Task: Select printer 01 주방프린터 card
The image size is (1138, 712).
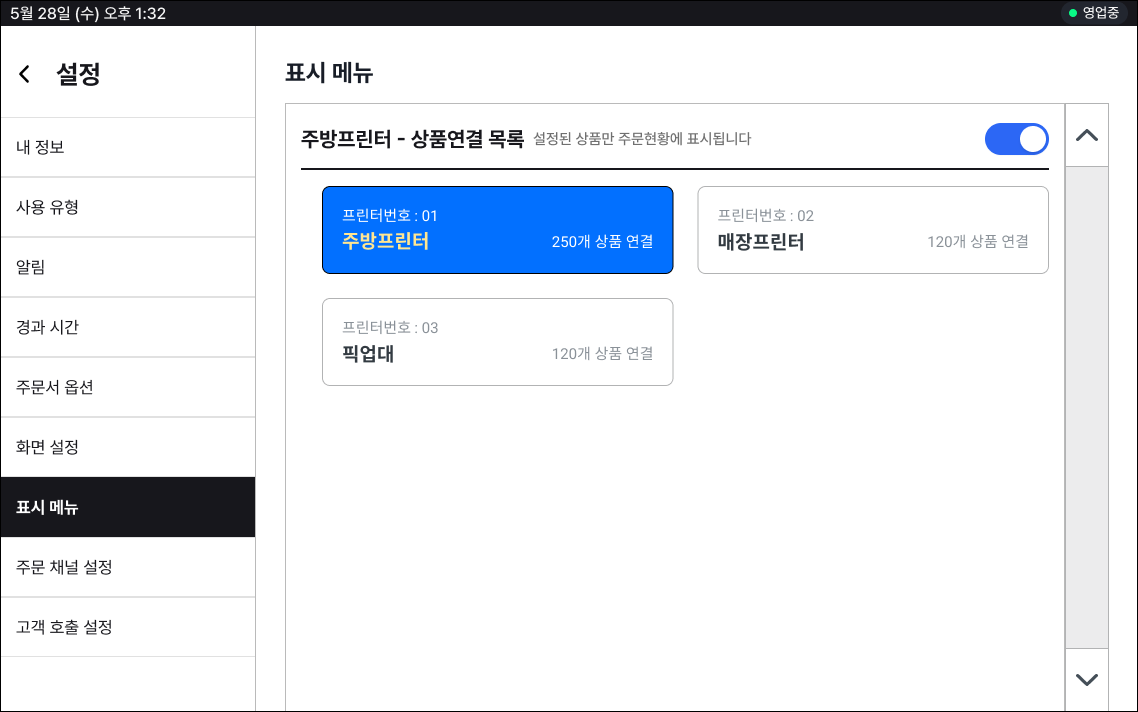Action: 497,230
